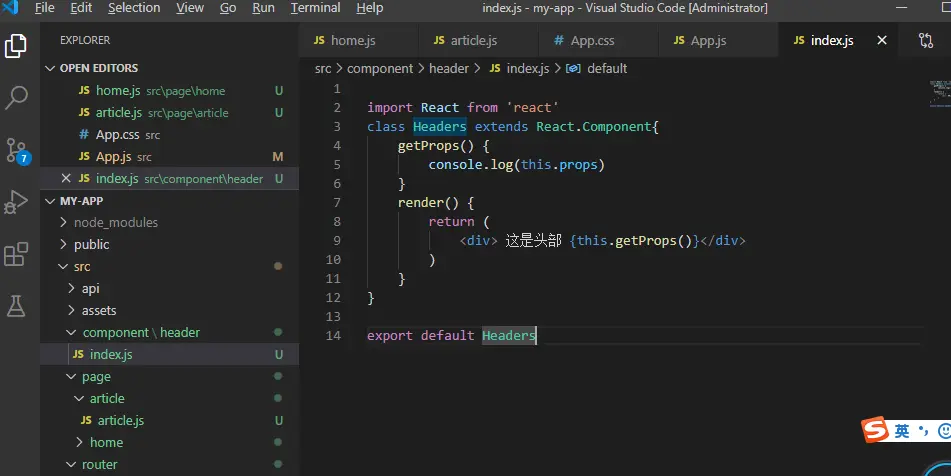Switch to the article.js editor tab
This screenshot has height=476, width=951.
pos(478,40)
